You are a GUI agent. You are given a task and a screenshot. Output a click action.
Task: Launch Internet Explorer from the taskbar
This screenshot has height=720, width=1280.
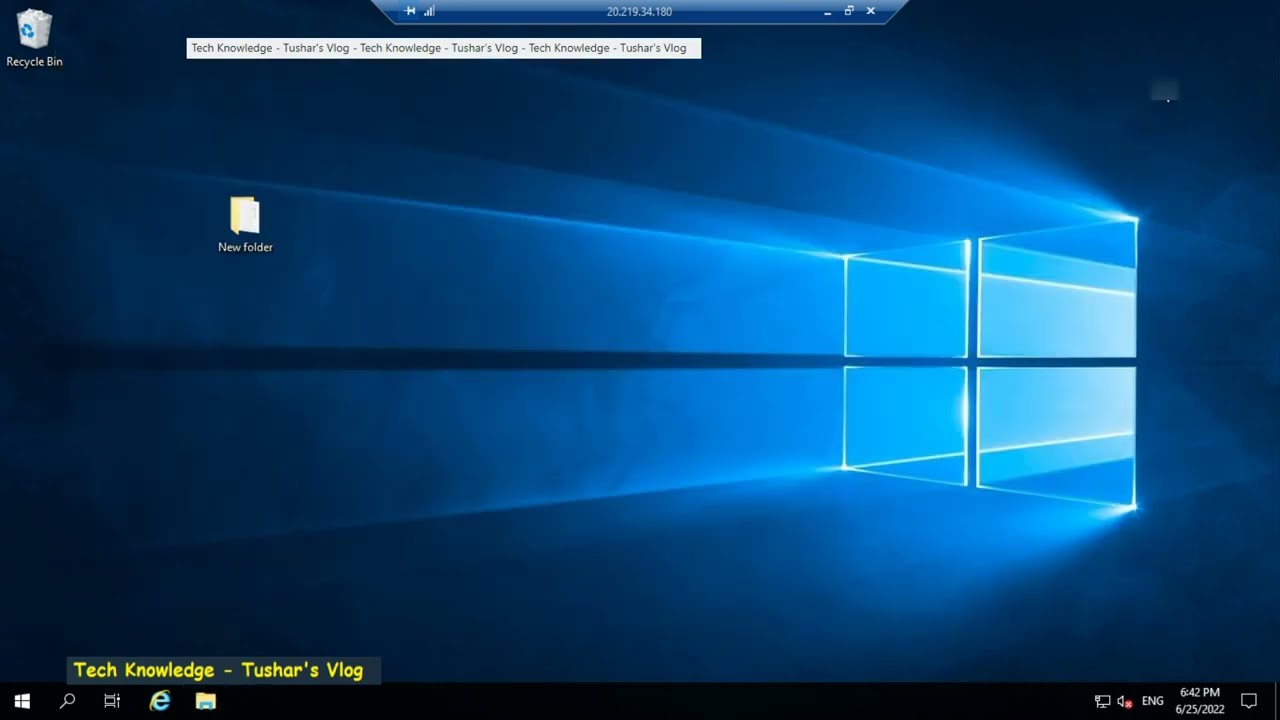(160, 701)
